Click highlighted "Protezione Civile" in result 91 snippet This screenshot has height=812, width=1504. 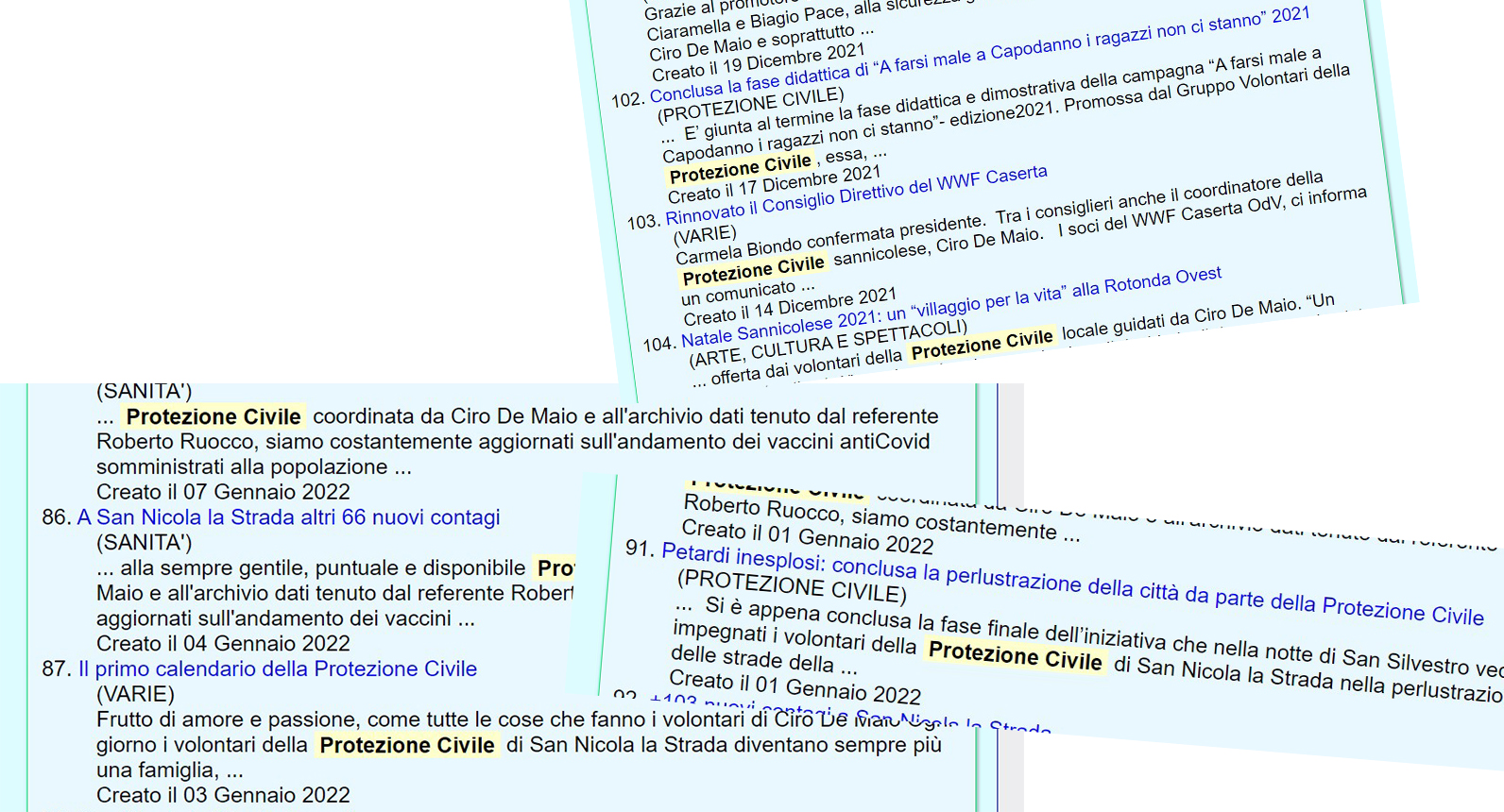pos(1016,655)
